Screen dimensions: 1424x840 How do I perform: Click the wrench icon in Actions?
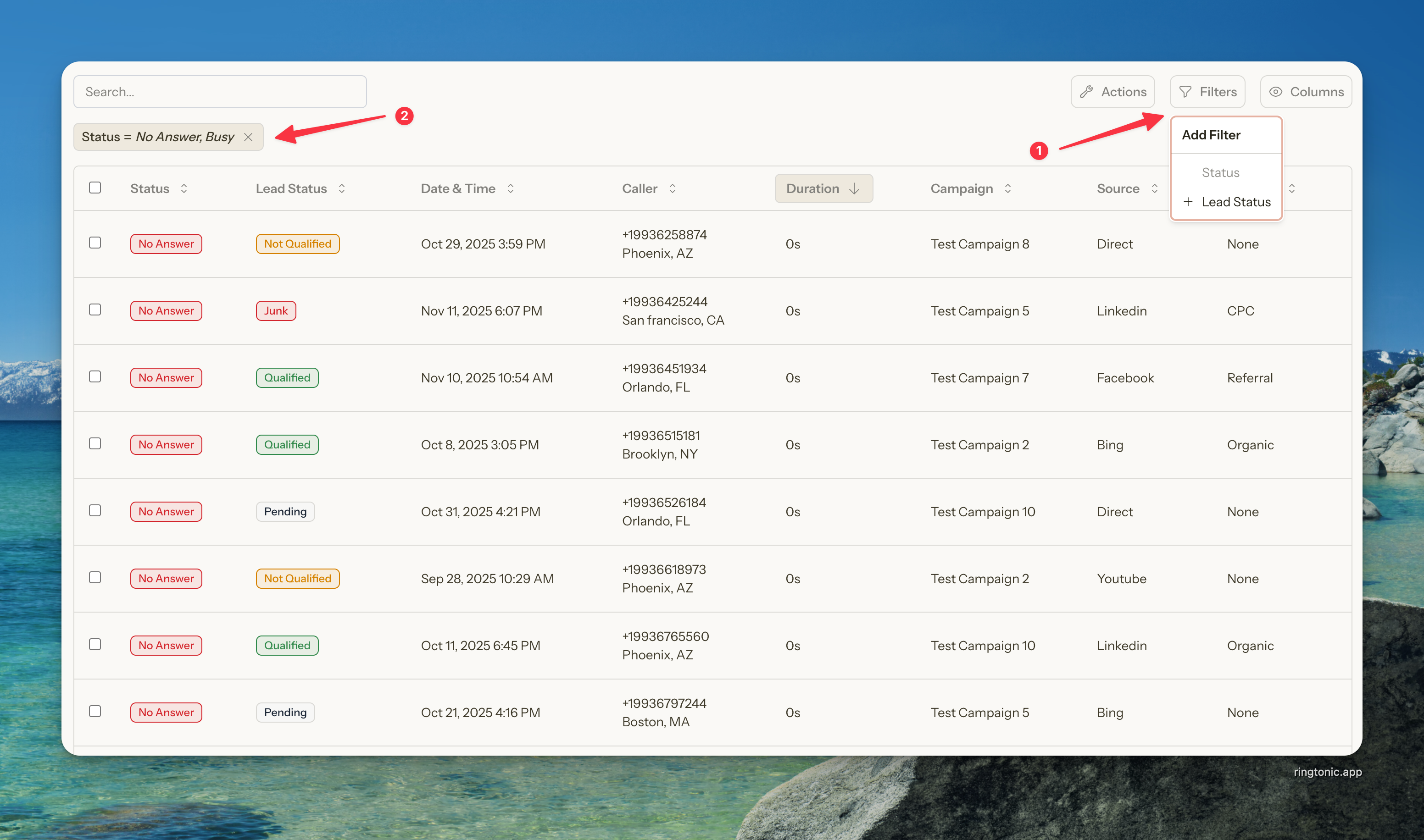tap(1086, 92)
